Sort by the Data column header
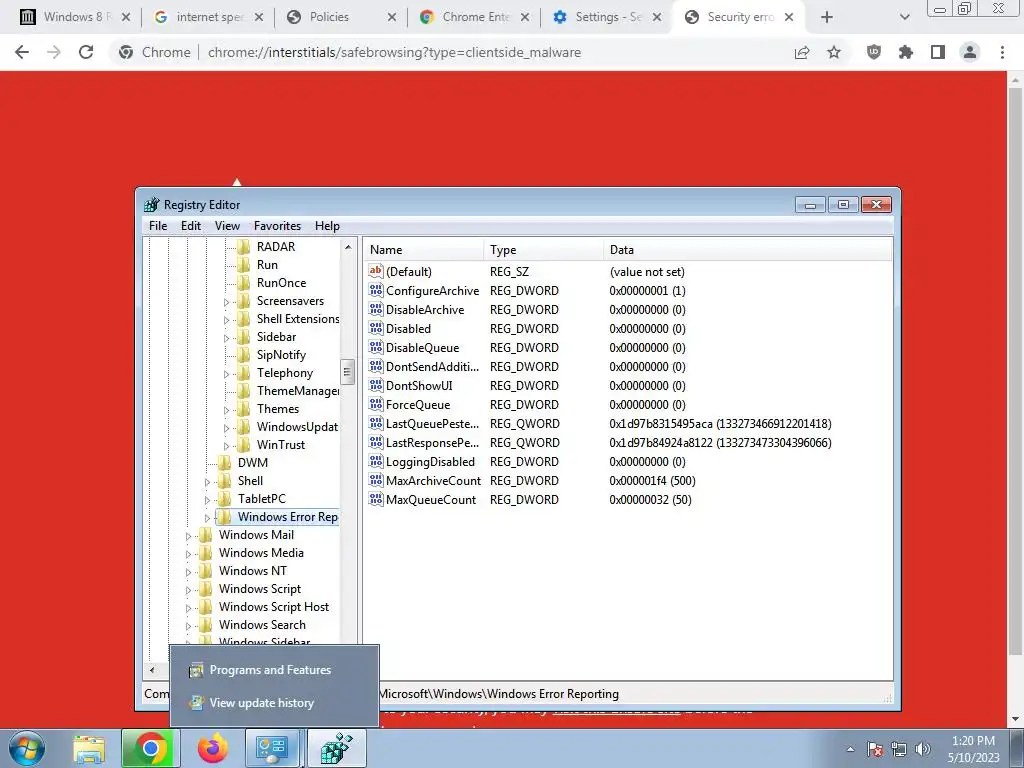 [747, 250]
